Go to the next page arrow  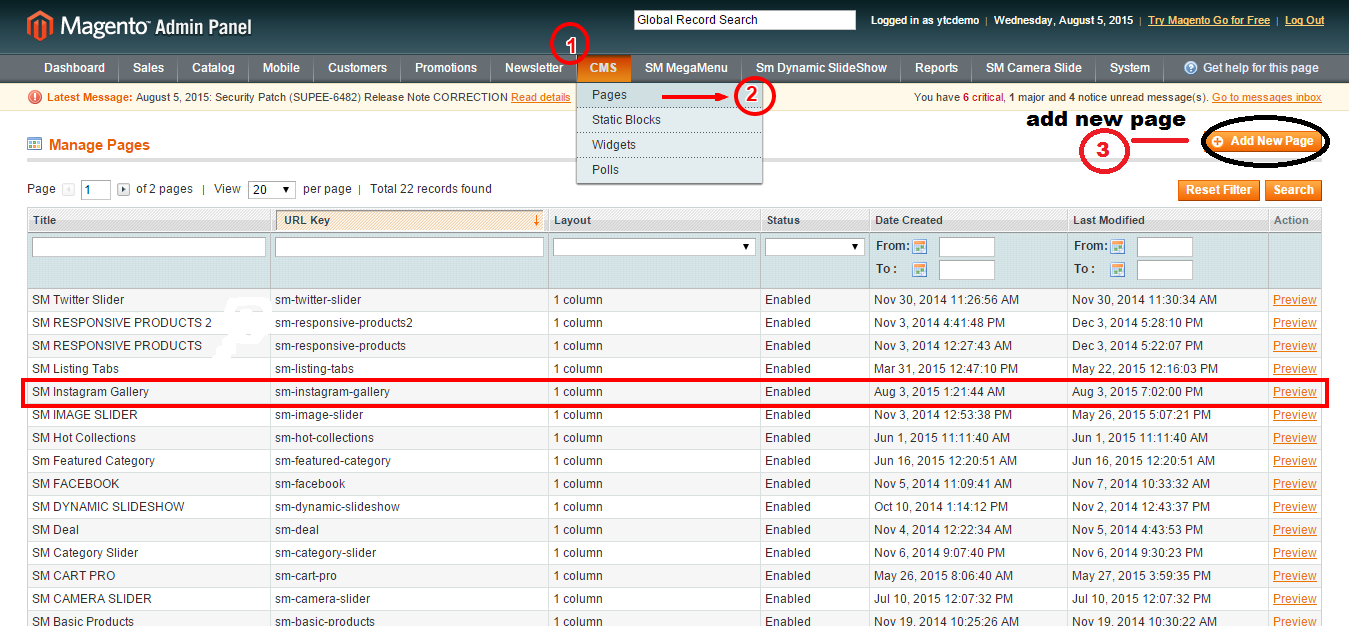(x=124, y=189)
